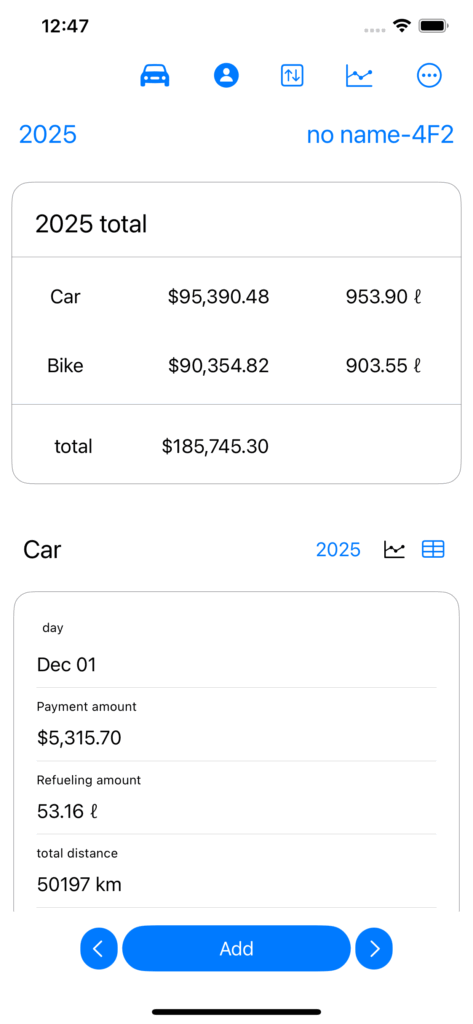The image size is (473, 1024).
Task: Tap the car vehicle icon in toolbar
Action: pos(155,76)
